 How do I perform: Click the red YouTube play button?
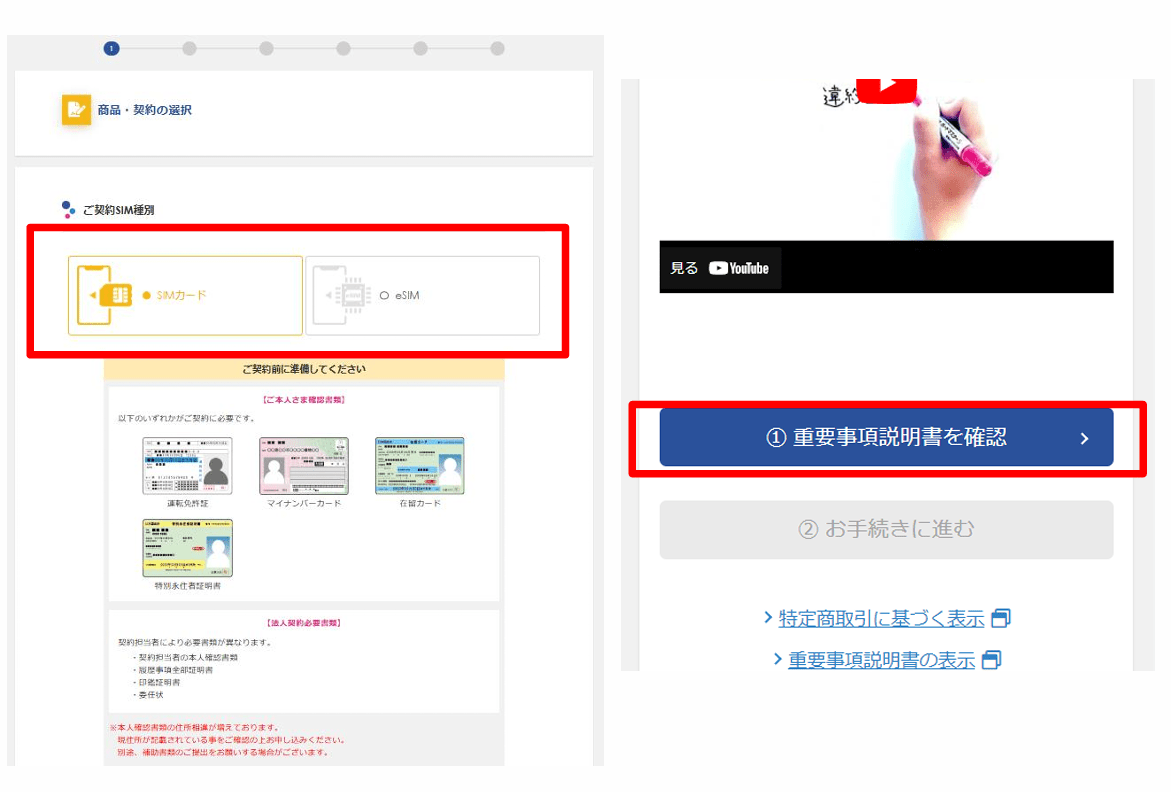(886, 88)
